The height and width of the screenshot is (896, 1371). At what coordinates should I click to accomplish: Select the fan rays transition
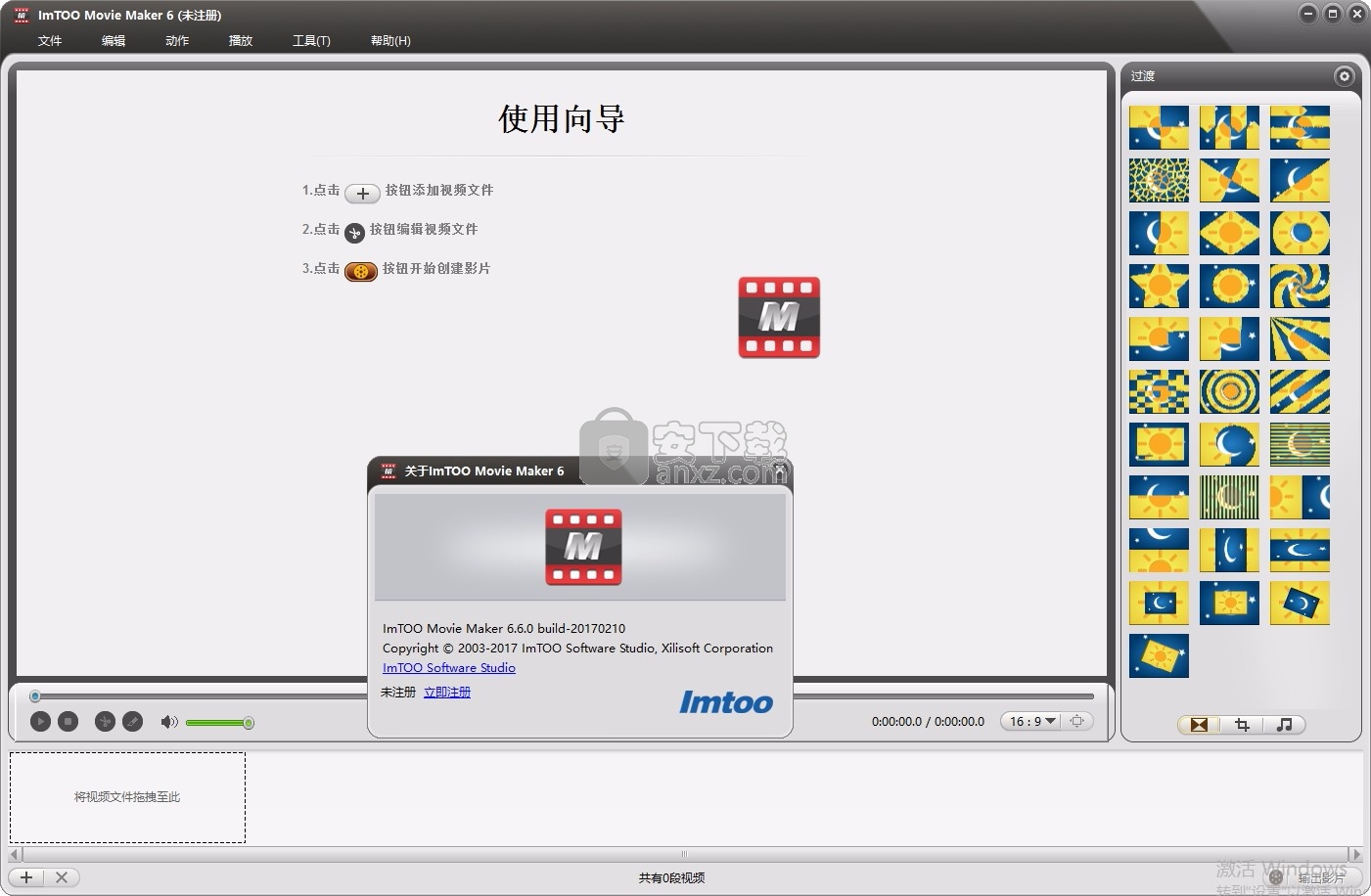click(x=1300, y=339)
